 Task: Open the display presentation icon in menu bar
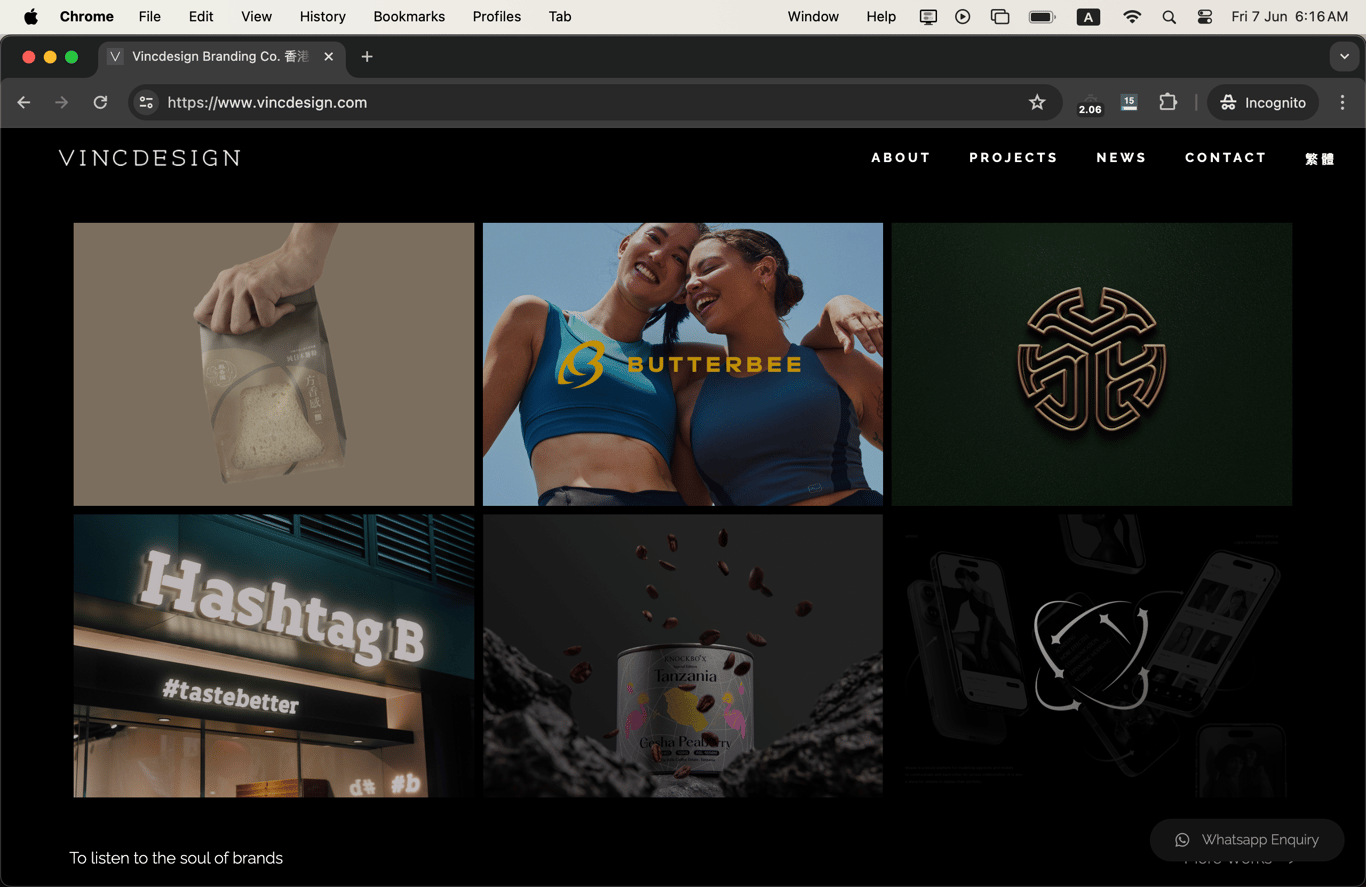pyautogui.click(x=929, y=16)
